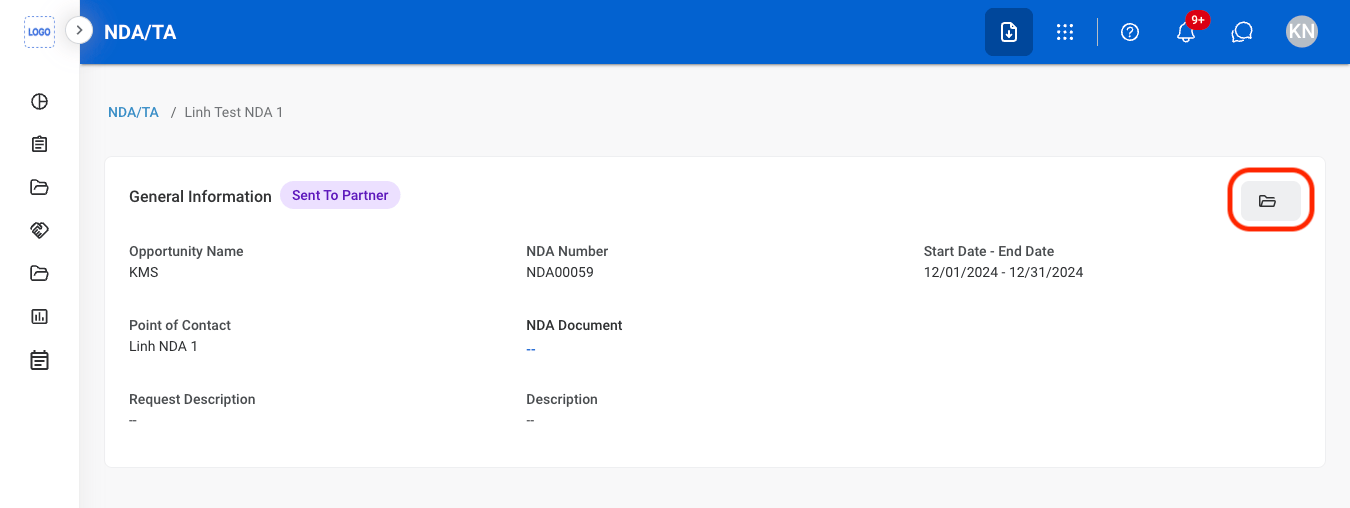Click the document download icon in header
The height and width of the screenshot is (508, 1350).
(1009, 32)
